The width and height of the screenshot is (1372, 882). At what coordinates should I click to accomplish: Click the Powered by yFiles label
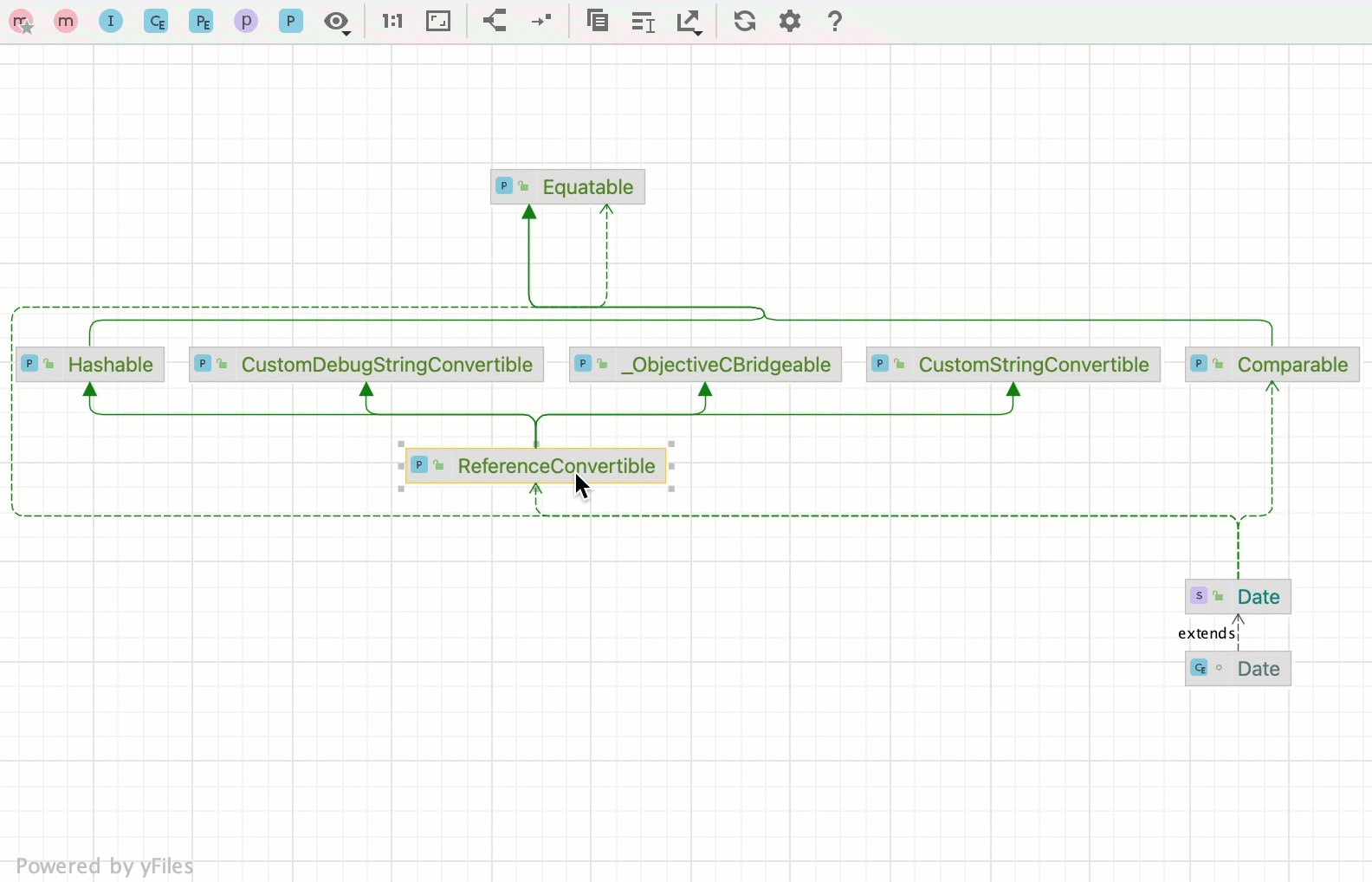click(x=105, y=866)
